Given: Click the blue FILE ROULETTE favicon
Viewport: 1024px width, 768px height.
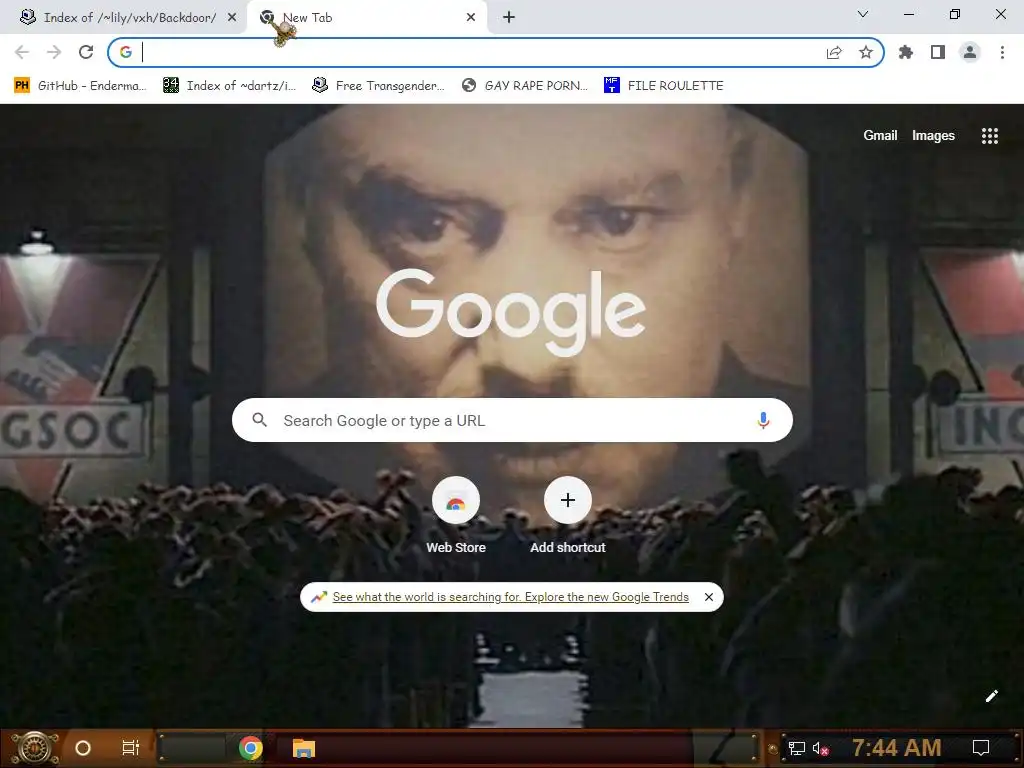Looking at the screenshot, I should pos(611,85).
